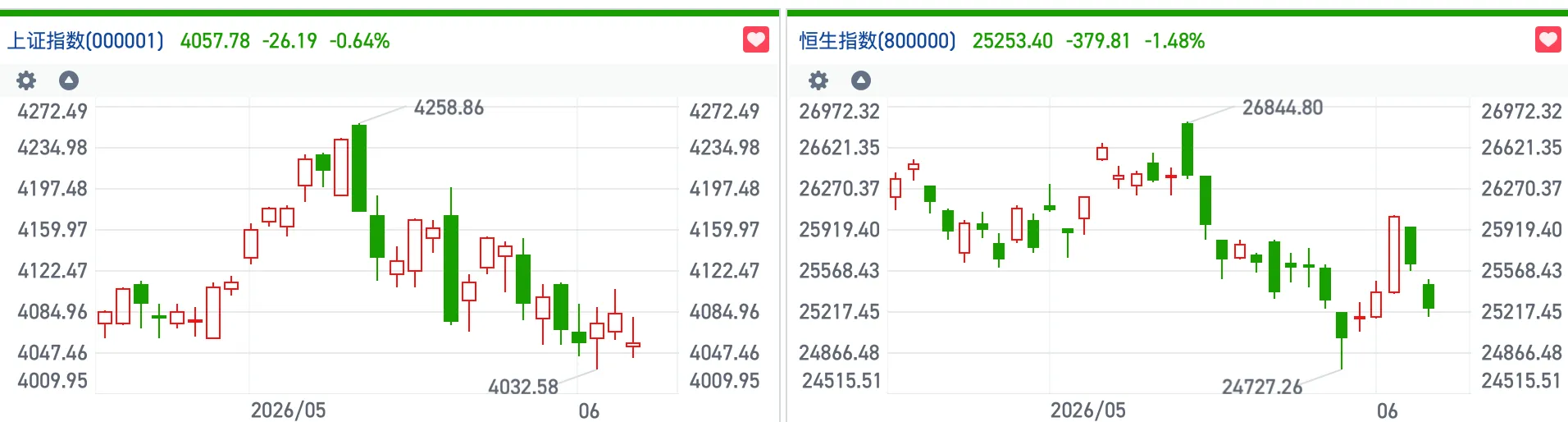Open settings gear on 上证指数 chart
This screenshot has width=1568, height=422.
pos(26,80)
